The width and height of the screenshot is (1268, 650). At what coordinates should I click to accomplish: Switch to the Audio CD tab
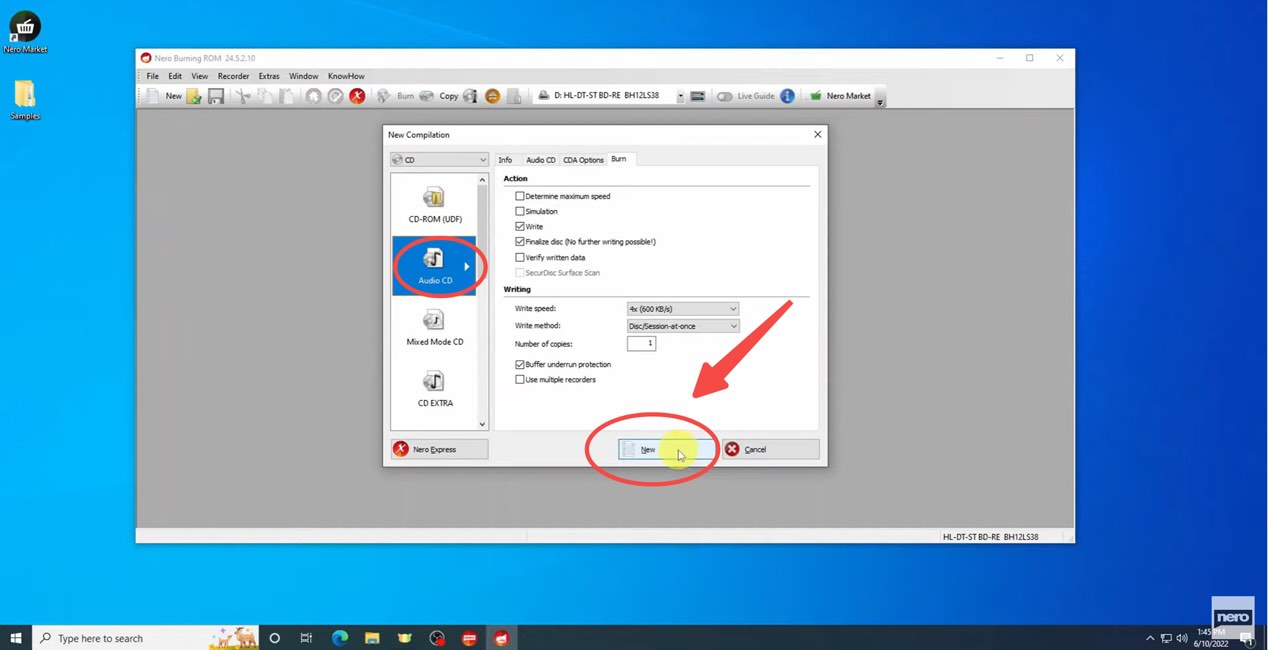point(541,160)
